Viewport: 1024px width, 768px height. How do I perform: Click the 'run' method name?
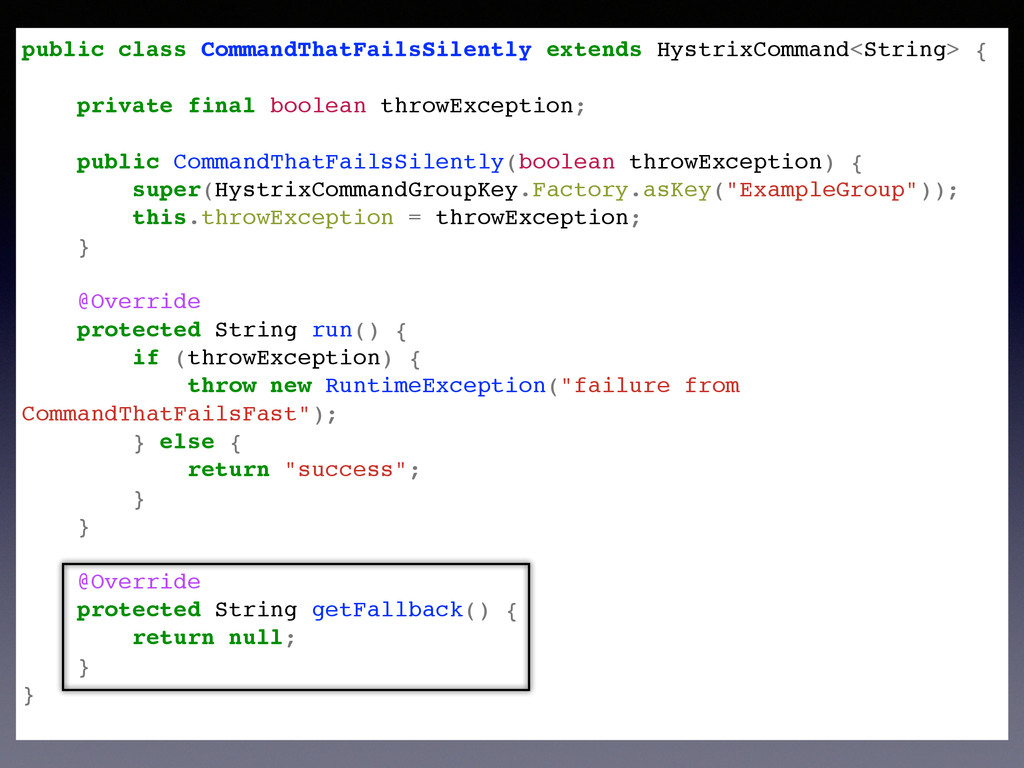point(332,330)
